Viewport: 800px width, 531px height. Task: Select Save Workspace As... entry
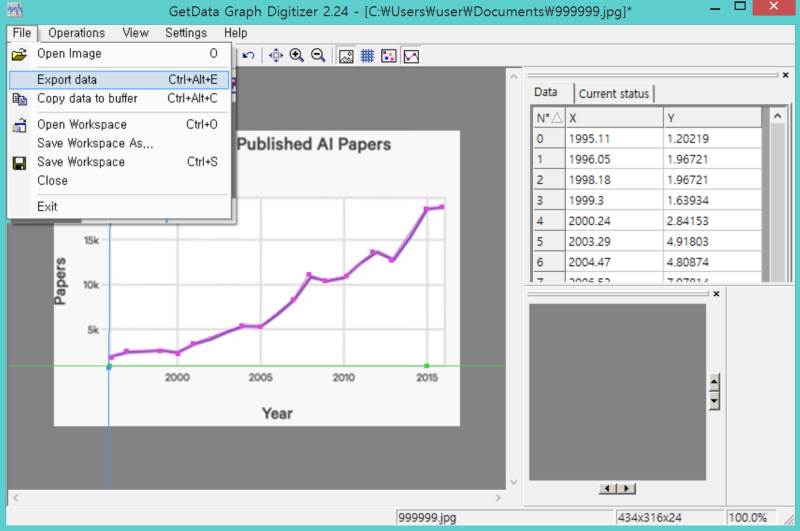tap(119, 143)
